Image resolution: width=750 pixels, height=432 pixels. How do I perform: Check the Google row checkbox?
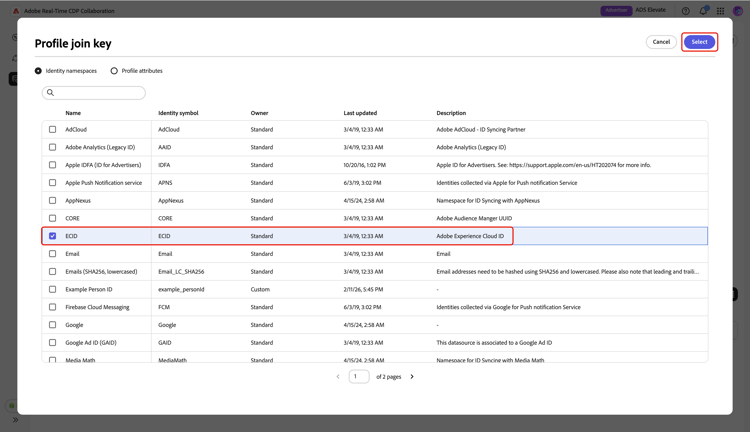53,325
